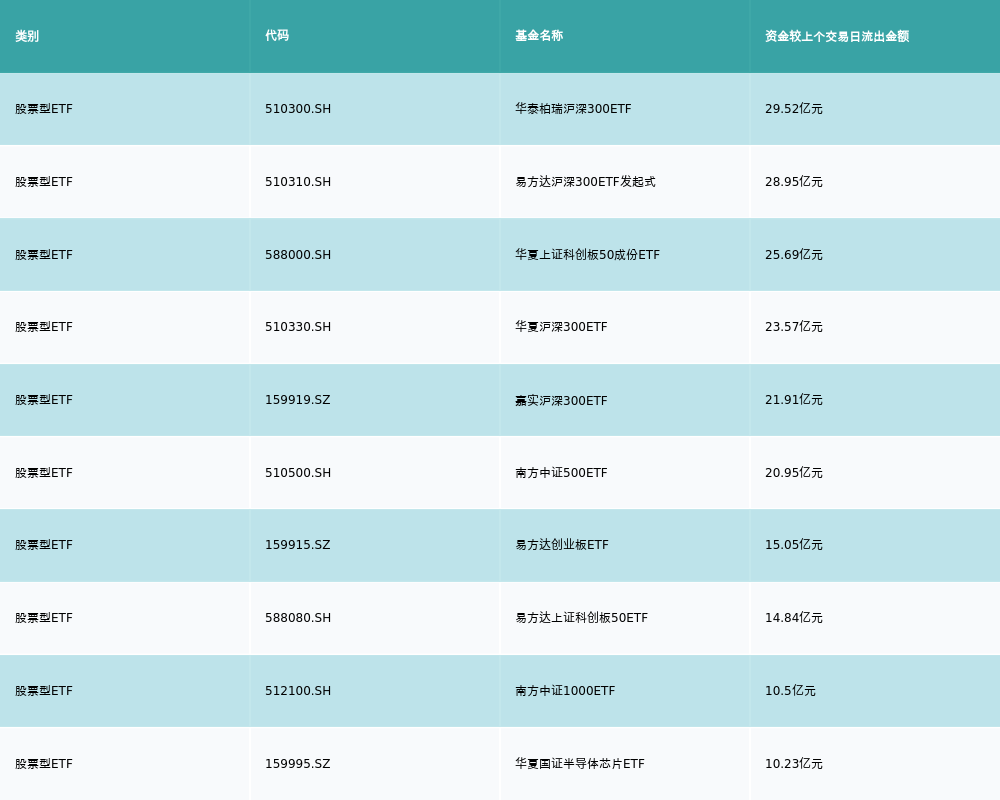
Task: Click the 20.95亿元 outflow amount cell
Action: point(794,473)
